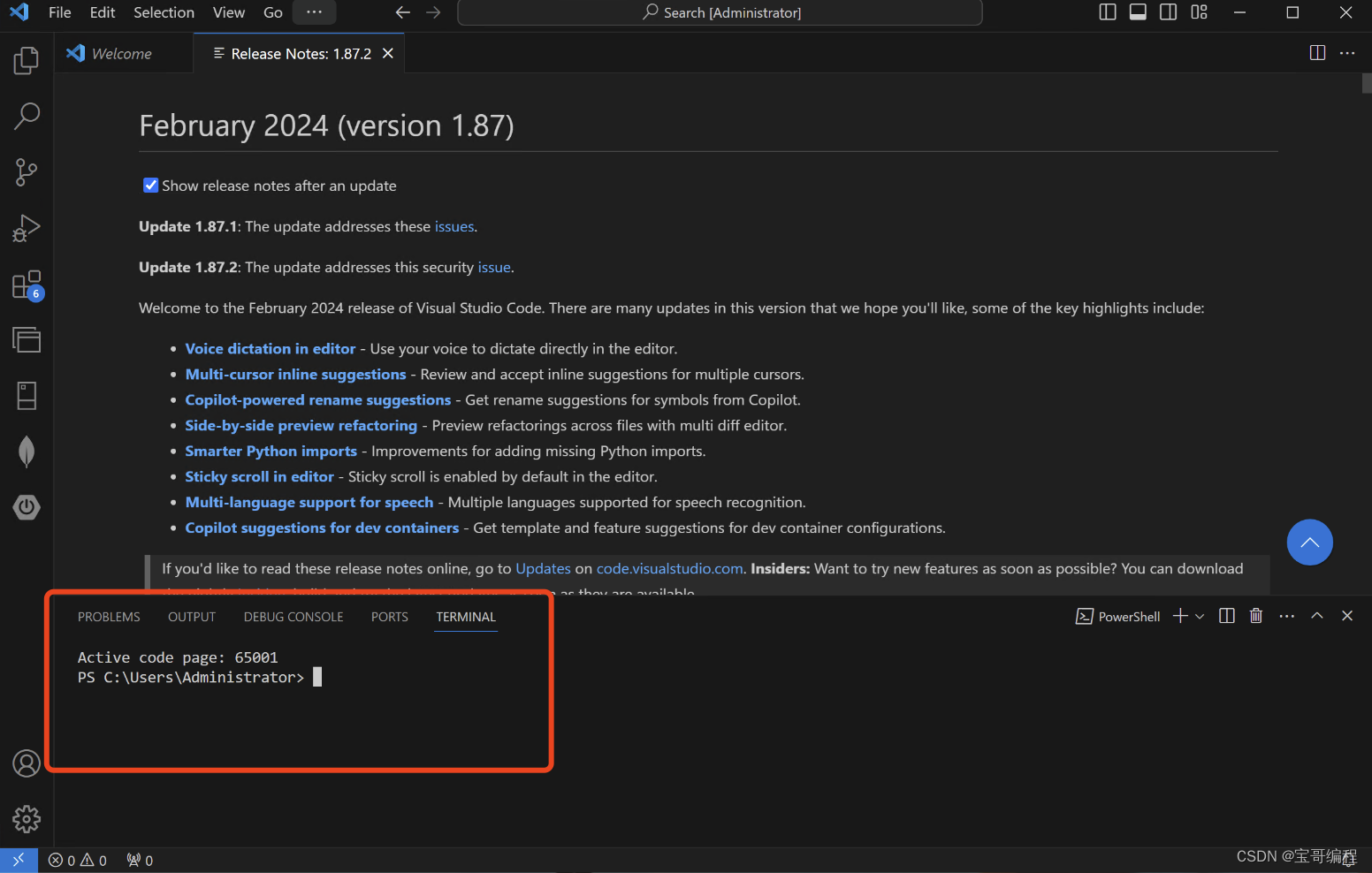The image size is (1372, 873).
Task: Toggle the primary sidebar visibility
Action: [1107, 12]
